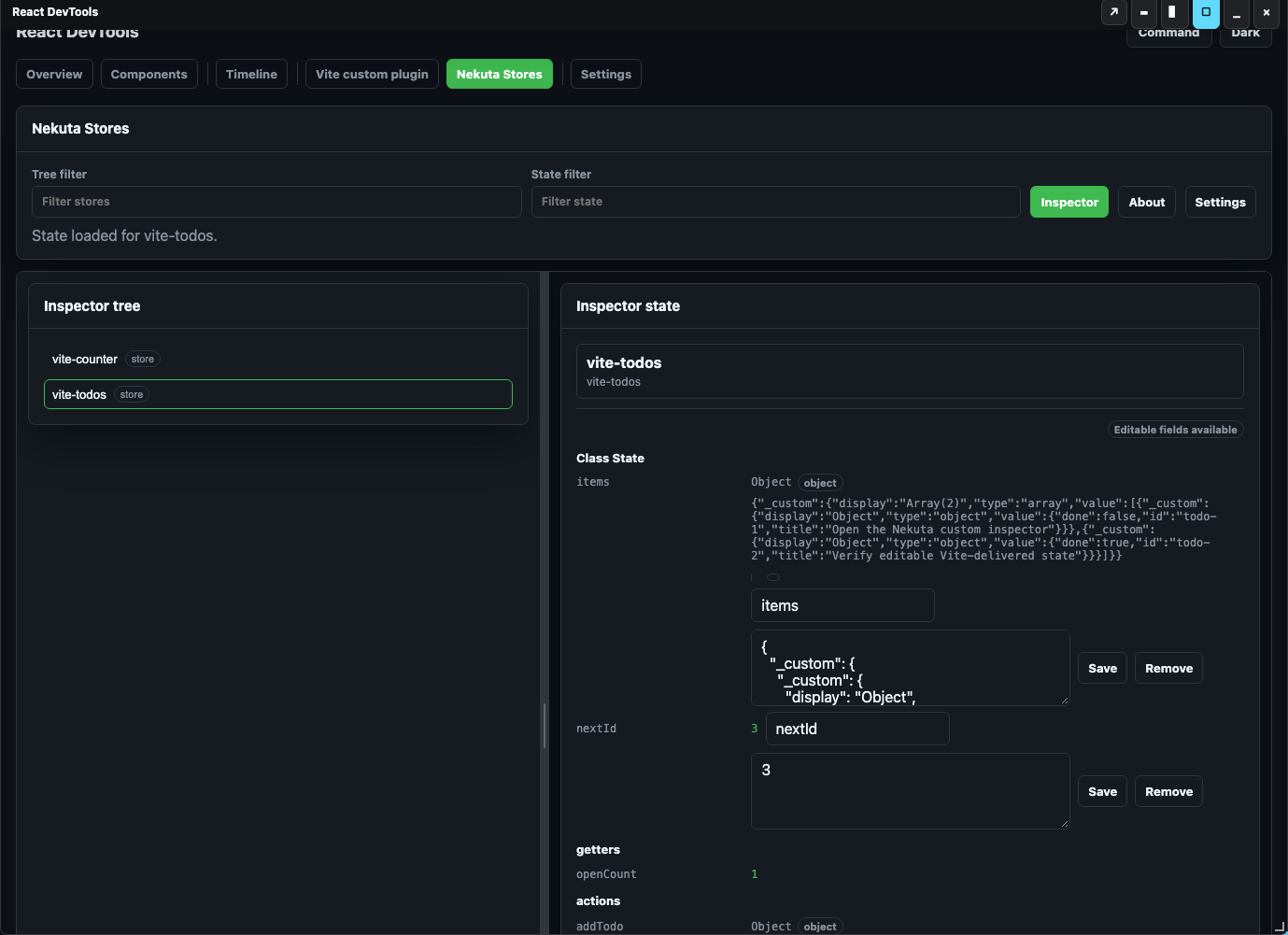This screenshot has height=935, width=1288.
Task: Click the openCount getter label
Action: (606, 874)
